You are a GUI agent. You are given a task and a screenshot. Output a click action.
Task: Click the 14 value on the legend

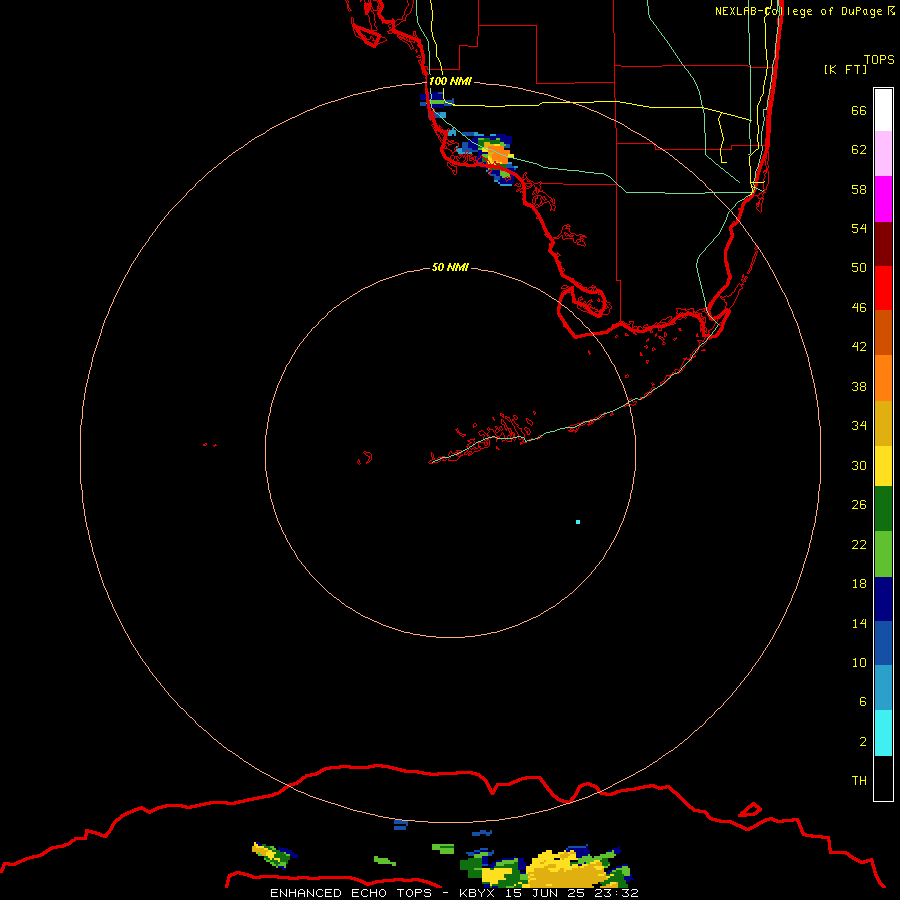tap(859, 623)
